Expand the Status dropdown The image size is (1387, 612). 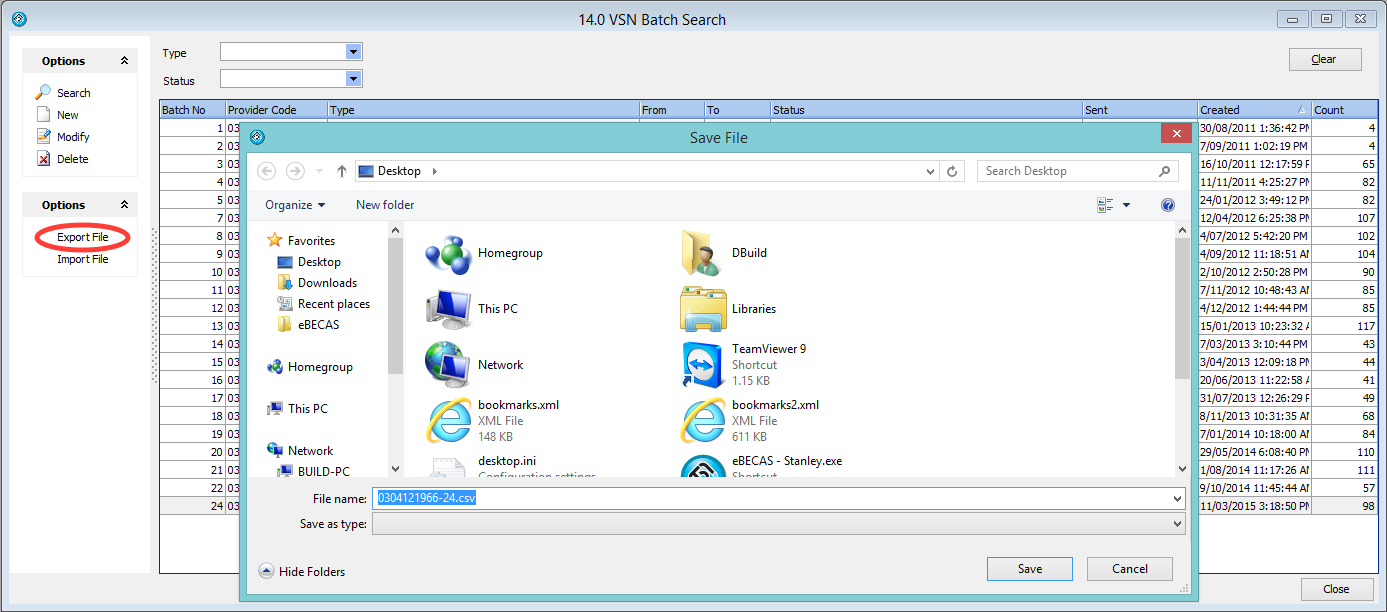tap(353, 79)
